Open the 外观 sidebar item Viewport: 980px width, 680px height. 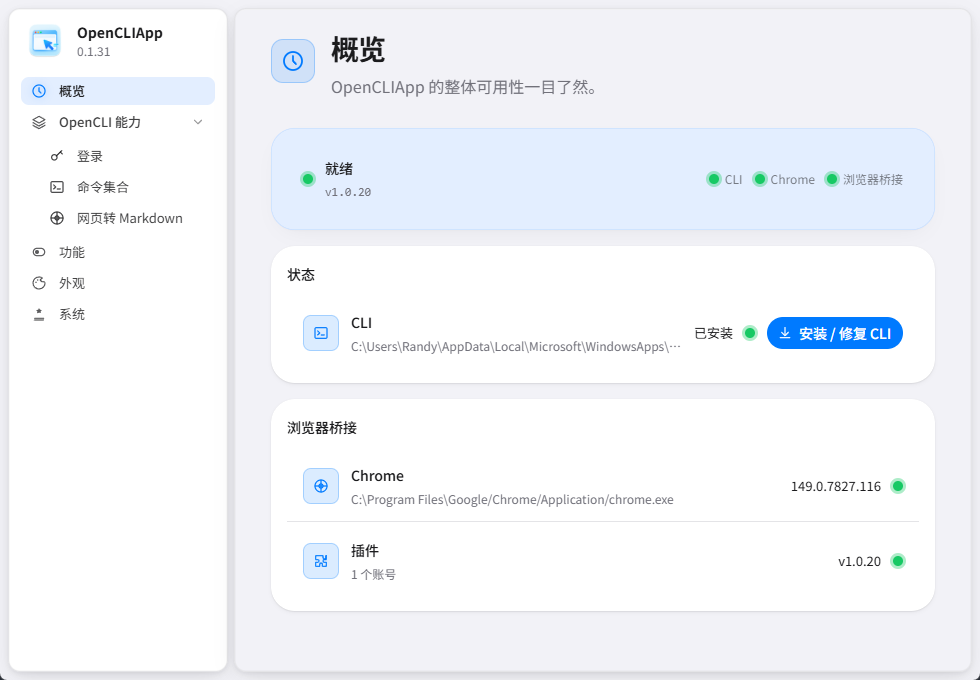pos(118,283)
